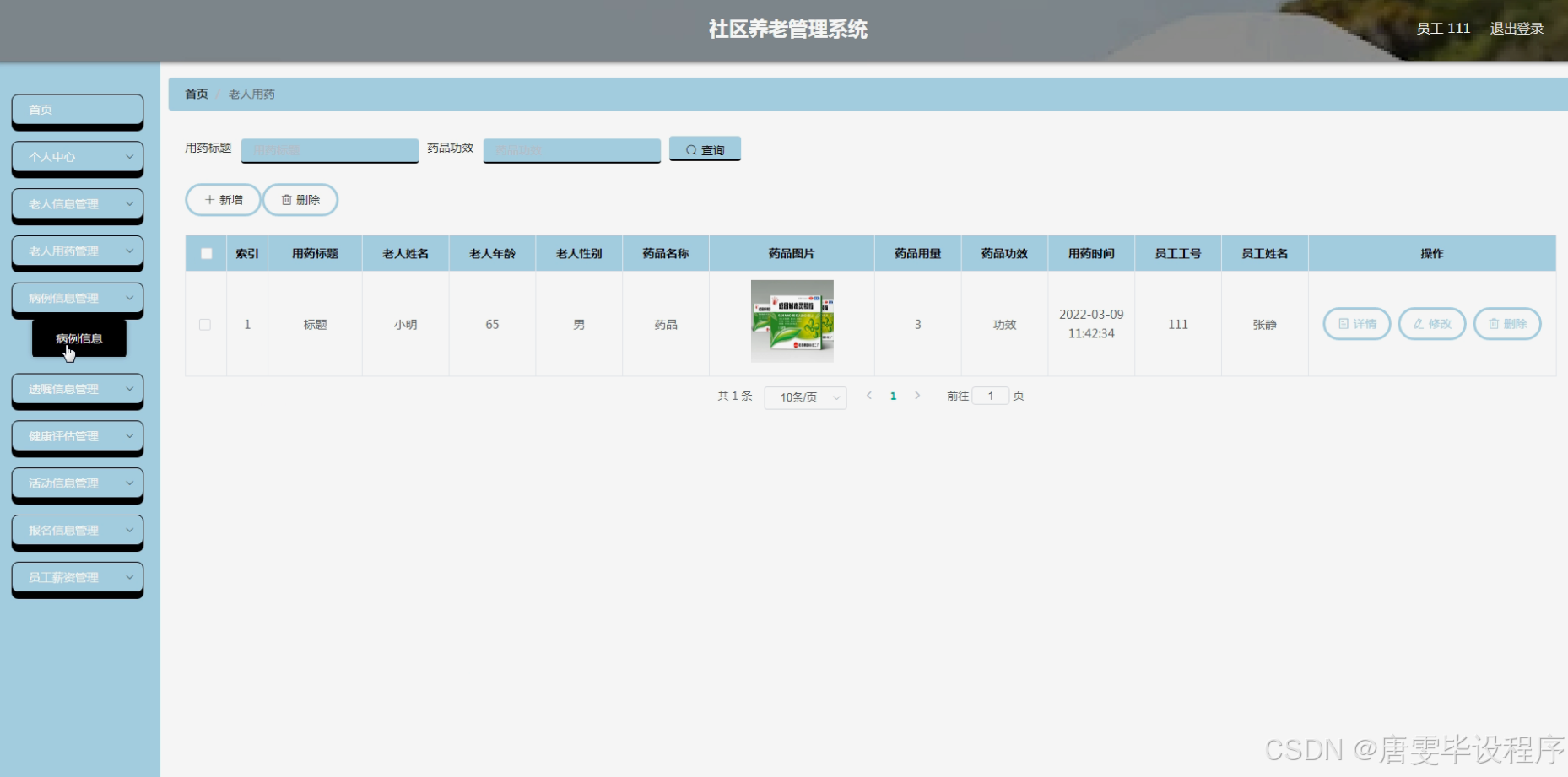1568x777 pixels.
Task: Log out via 退出登录
Action: click(1517, 29)
